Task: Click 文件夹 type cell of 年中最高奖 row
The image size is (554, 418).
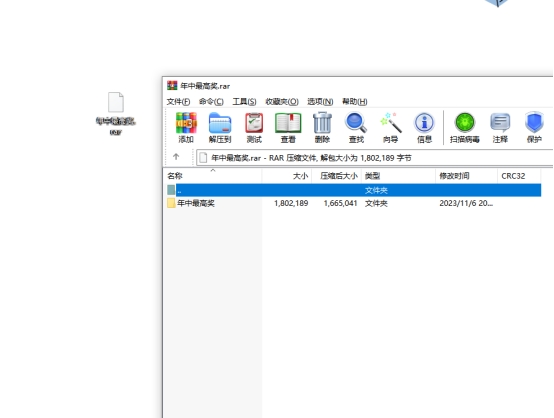Action: (x=376, y=203)
